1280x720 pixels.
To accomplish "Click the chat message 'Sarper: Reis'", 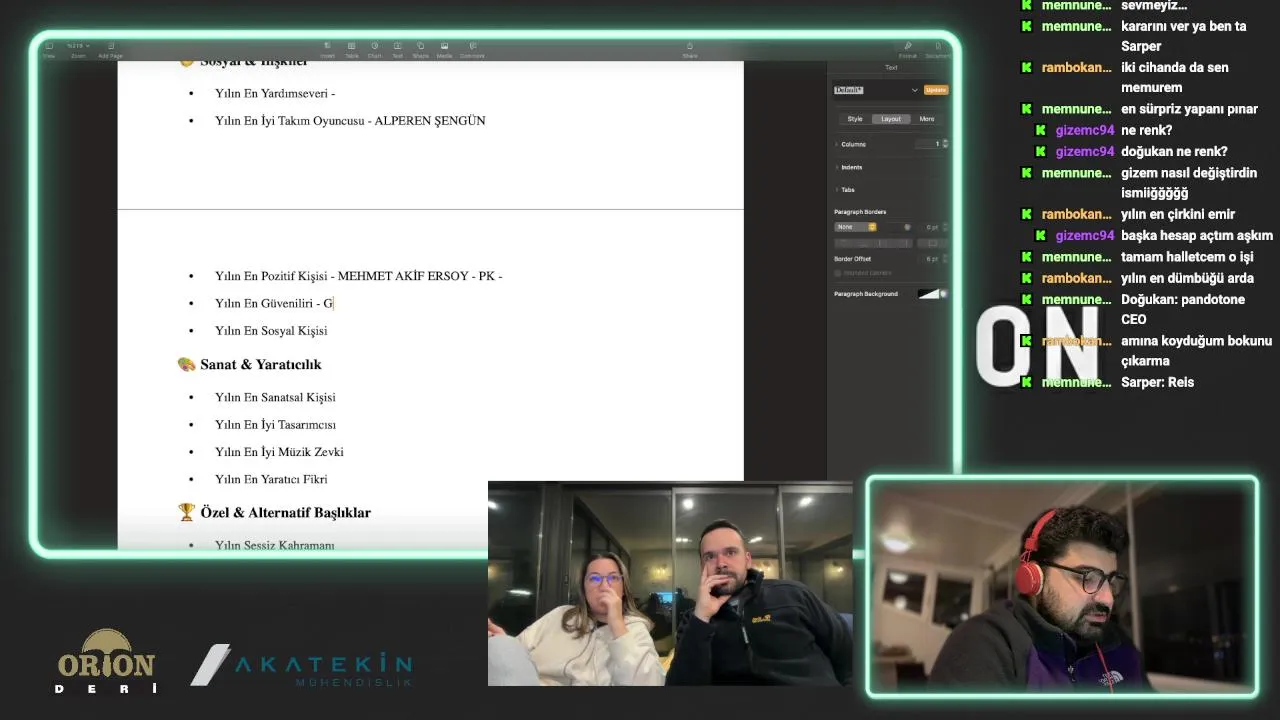I will click(x=1157, y=382).
